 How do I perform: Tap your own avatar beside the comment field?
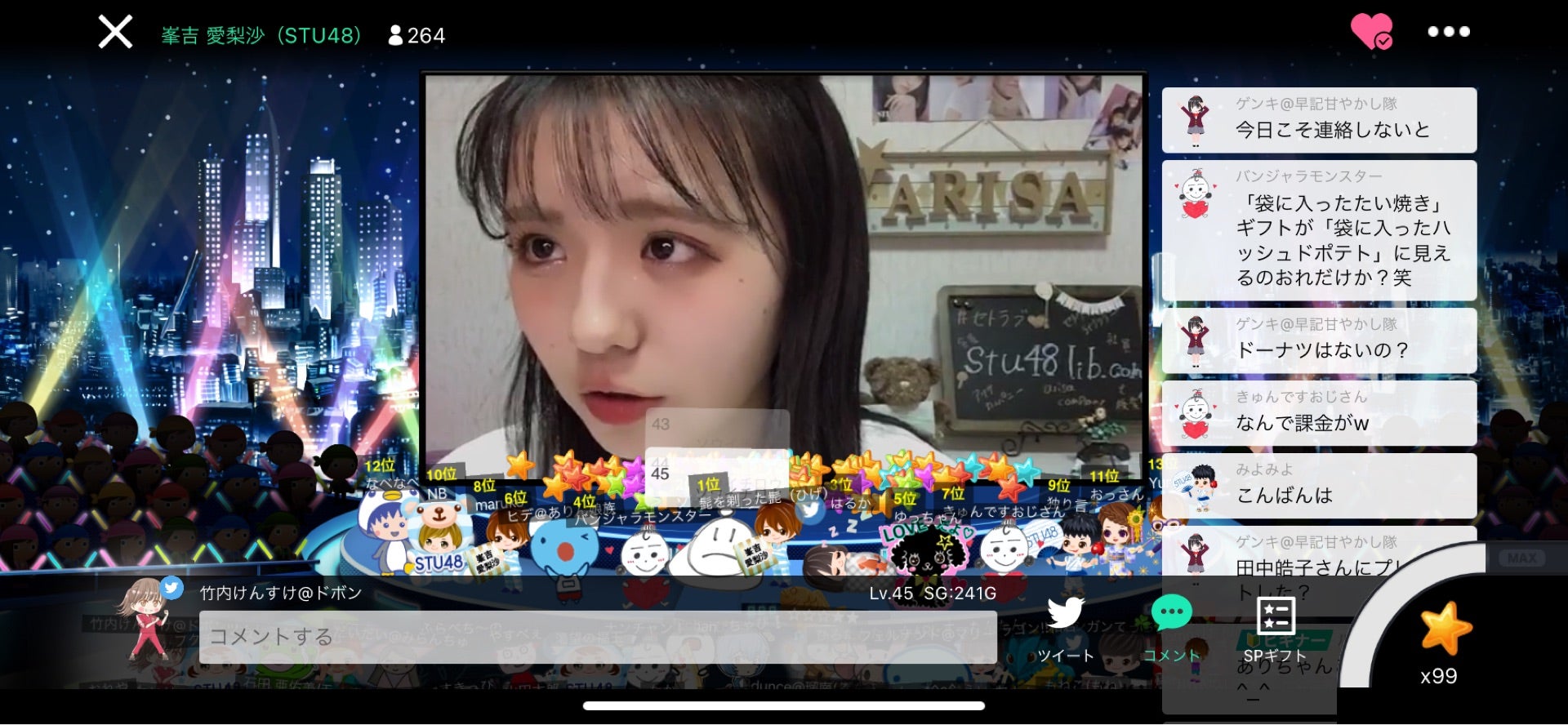coord(147,619)
